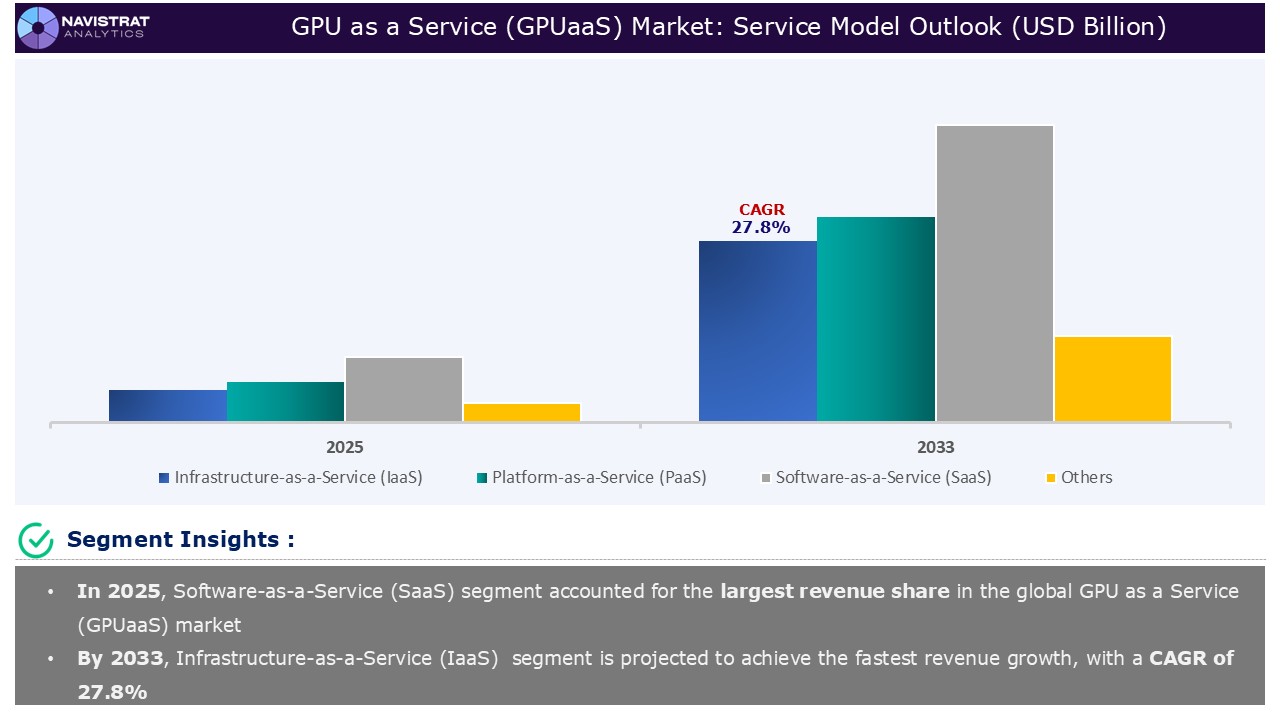
Task: Click the 2033 Others yellow bar
Action: [x=1112, y=379]
